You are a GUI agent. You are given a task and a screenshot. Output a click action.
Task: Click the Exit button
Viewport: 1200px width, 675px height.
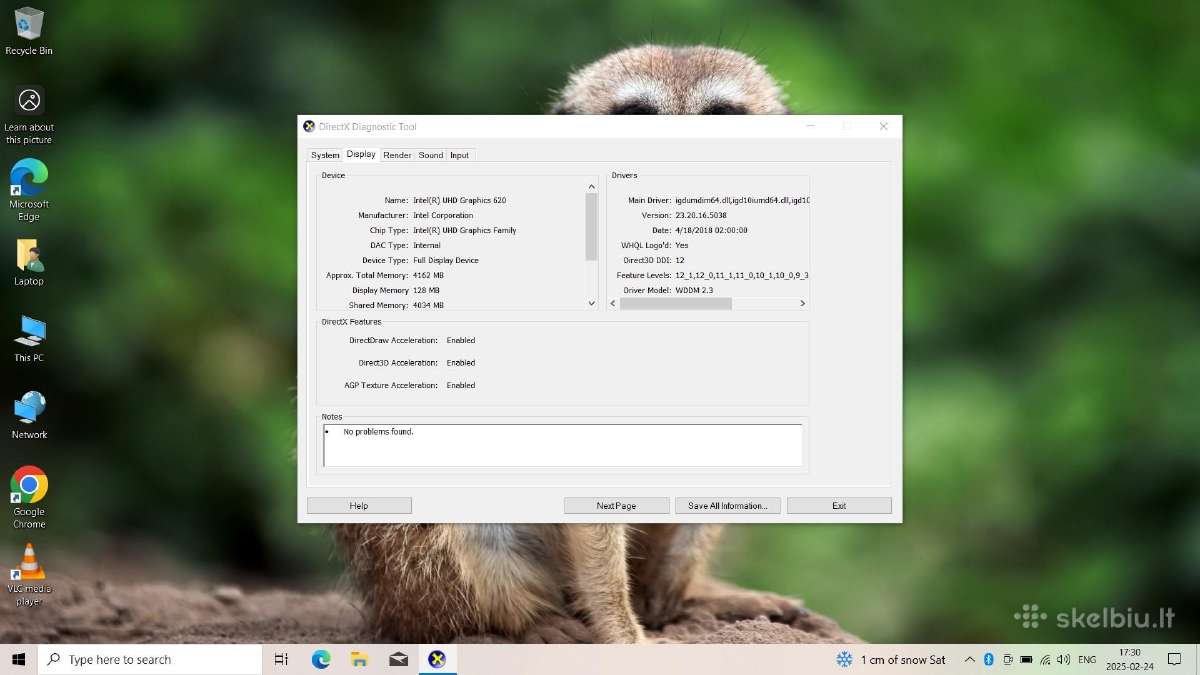click(839, 506)
